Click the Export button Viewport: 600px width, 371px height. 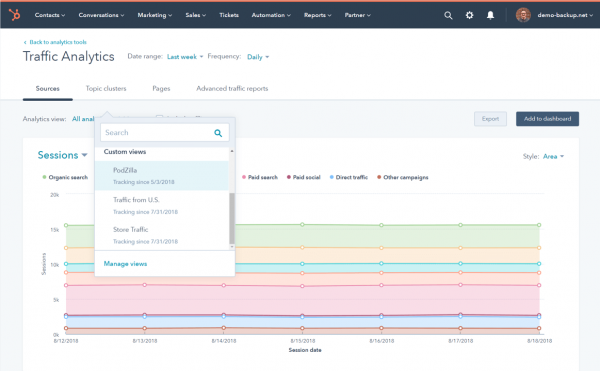point(490,119)
